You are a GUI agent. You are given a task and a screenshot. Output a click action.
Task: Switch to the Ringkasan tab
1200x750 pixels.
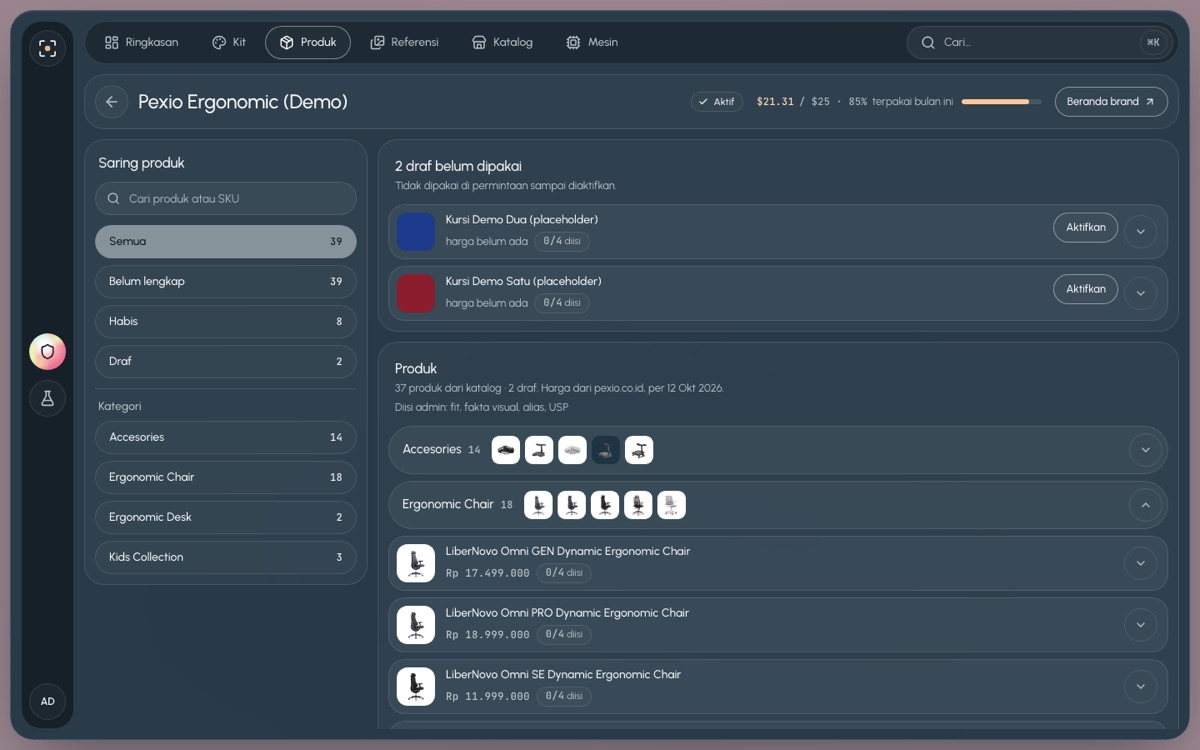(141, 42)
